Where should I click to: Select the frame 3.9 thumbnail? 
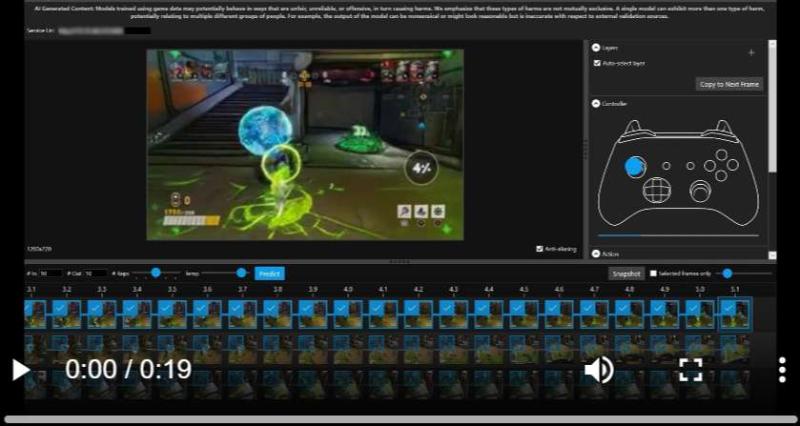[313, 314]
